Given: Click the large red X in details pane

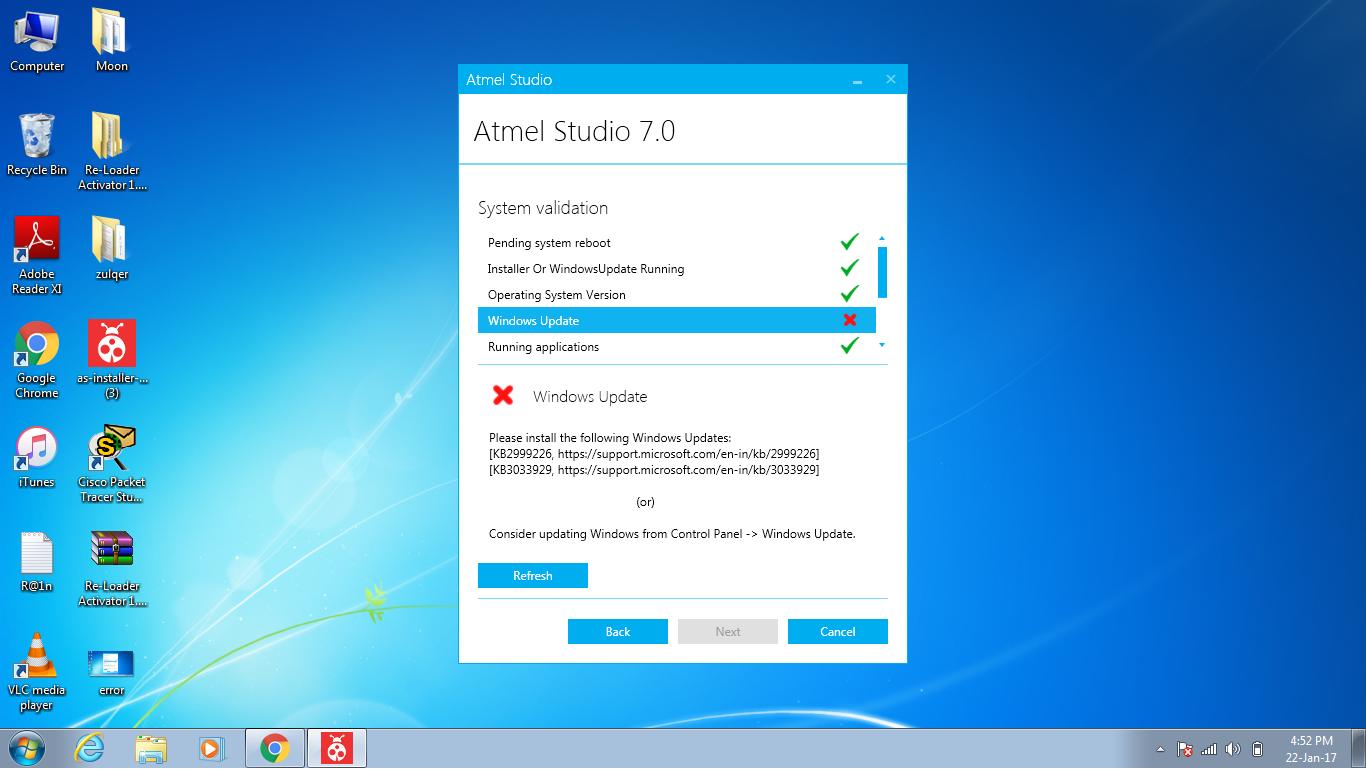Looking at the screenshot, I should (x=503, y=395).
